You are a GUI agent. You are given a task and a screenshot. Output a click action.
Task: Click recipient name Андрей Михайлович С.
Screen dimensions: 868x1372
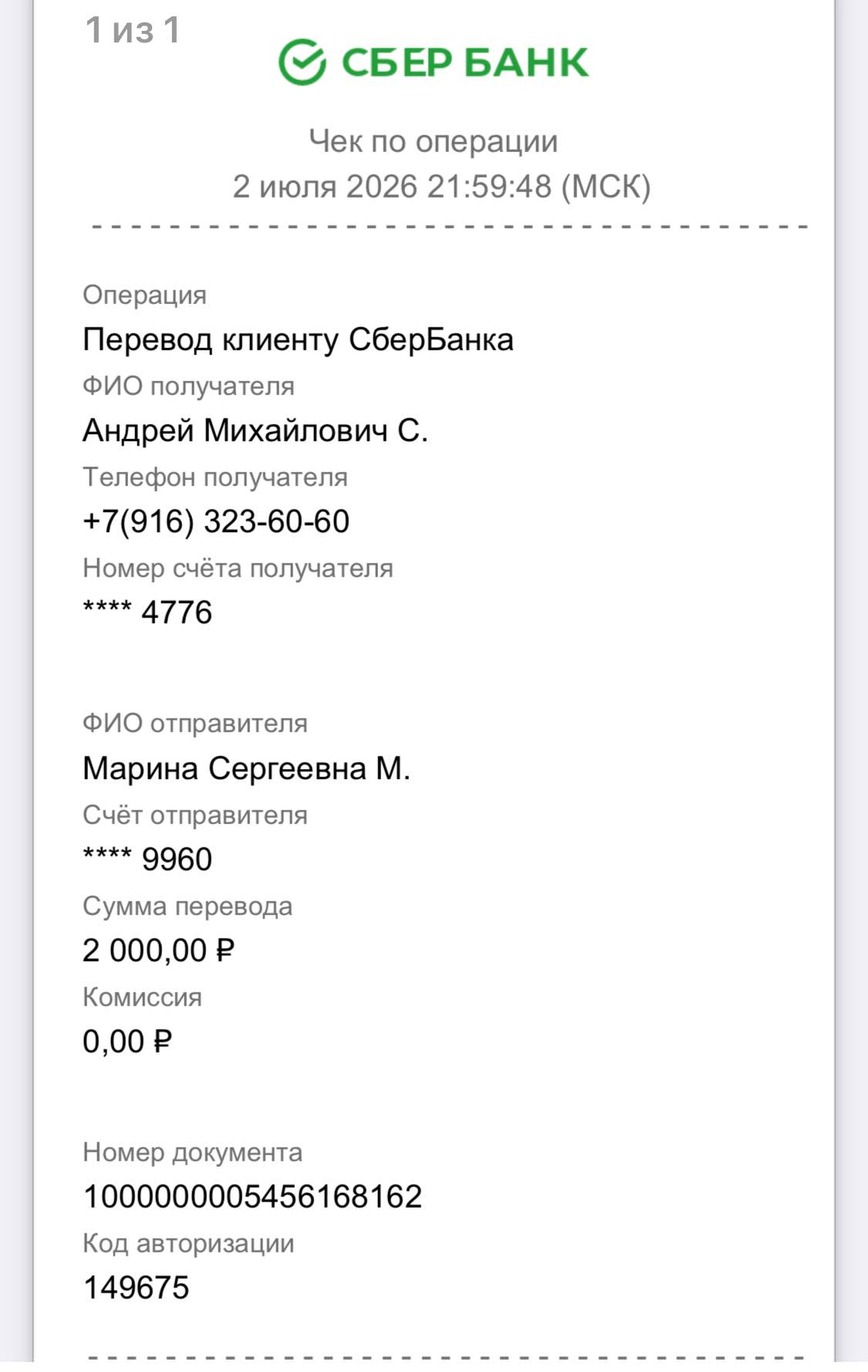pyautogui.click(x=255, y=431)
